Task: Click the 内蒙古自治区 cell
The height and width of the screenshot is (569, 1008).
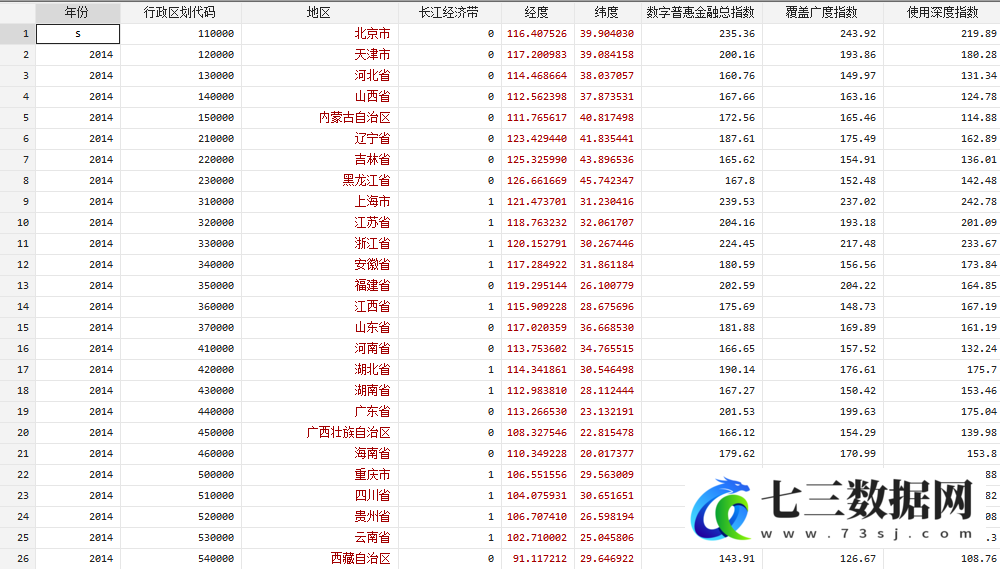Action: (x=320, y=118)
